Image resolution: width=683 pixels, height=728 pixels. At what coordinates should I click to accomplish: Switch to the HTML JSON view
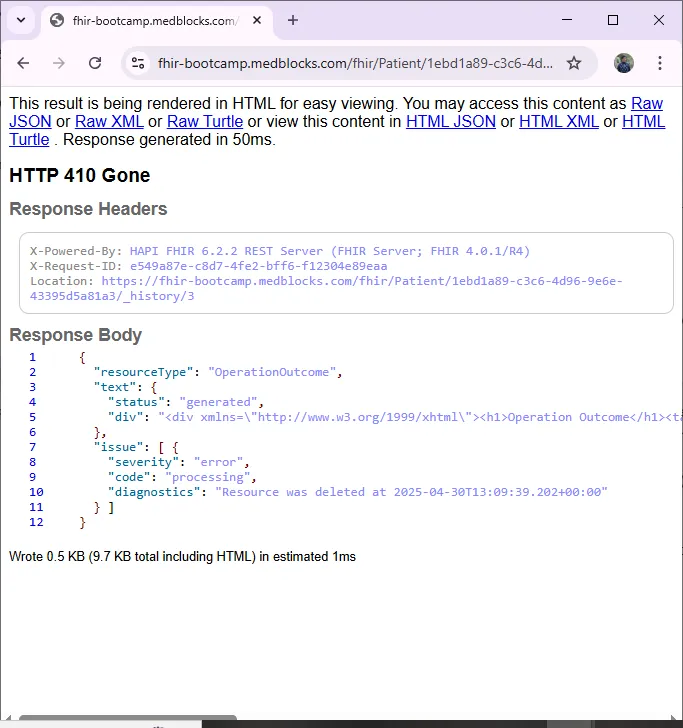(450, 121)
